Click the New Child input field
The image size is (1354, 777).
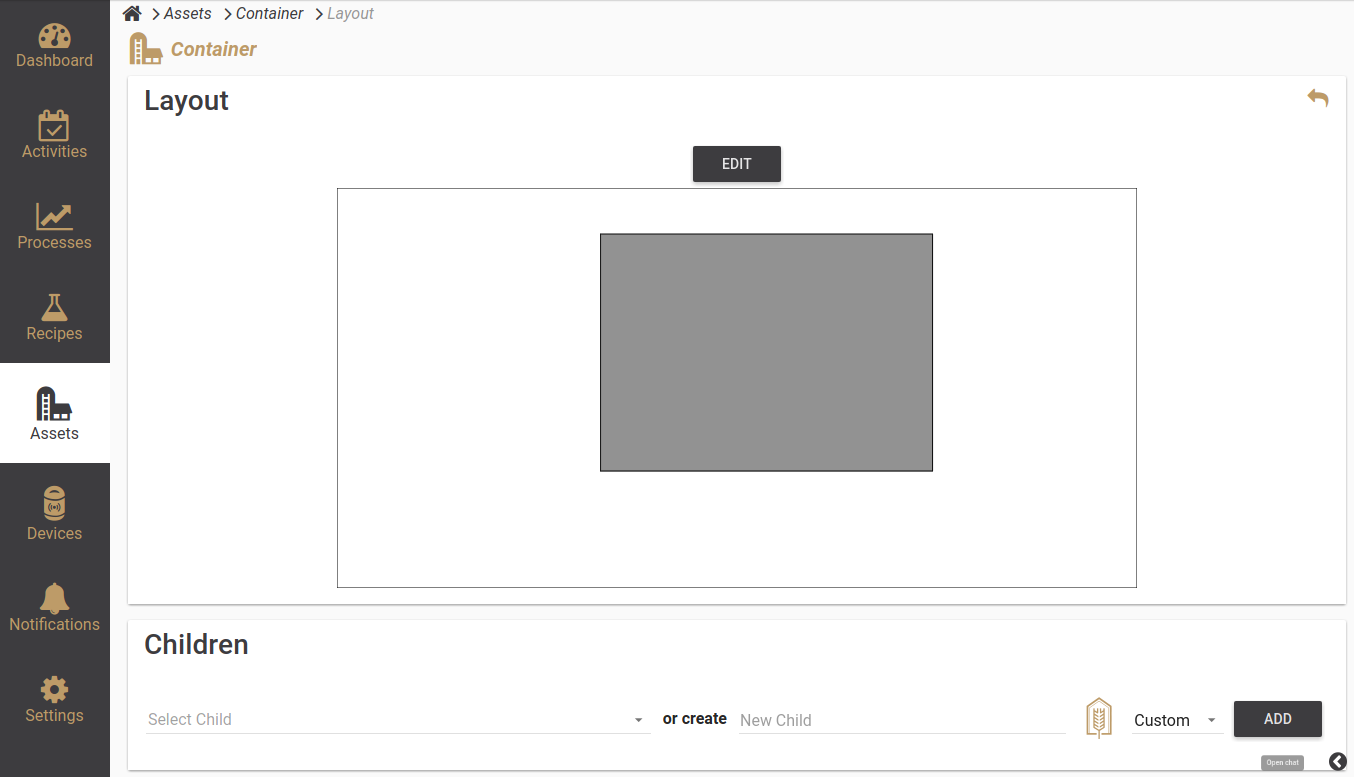tap(901, 720)
